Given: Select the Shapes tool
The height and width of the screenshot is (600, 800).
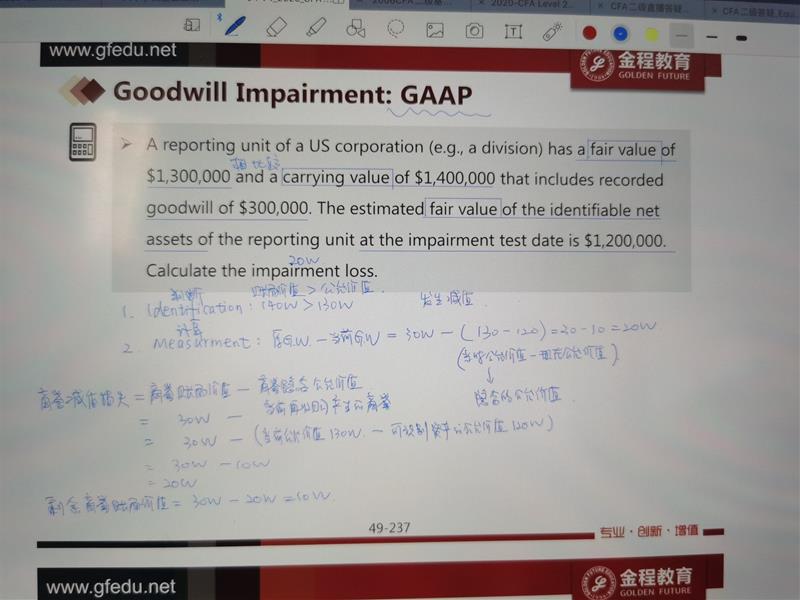Looking at the screenshot, I should (x=356, y=29).
